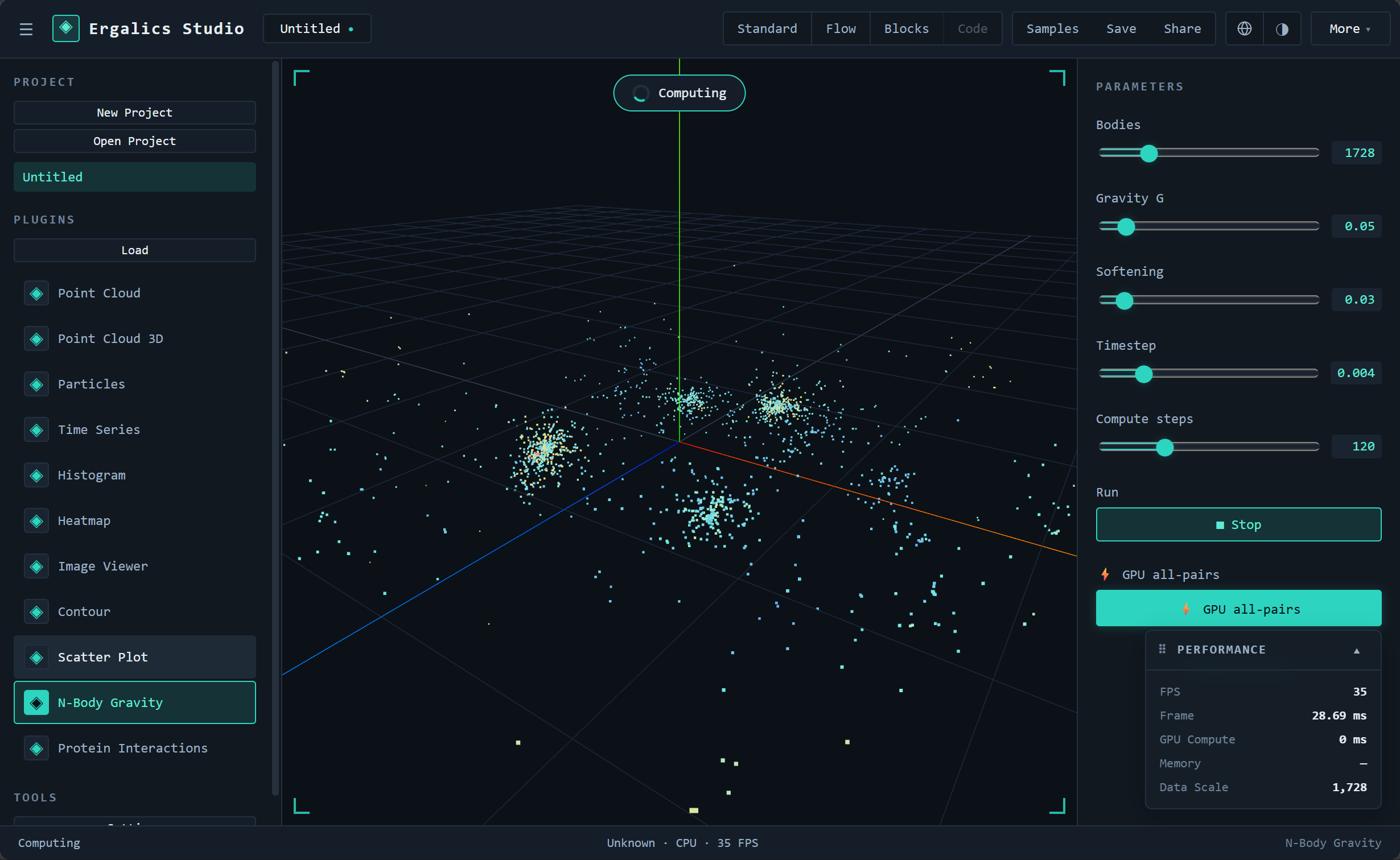Click the Load plugins button
The height and width of the screenshot is (860, 1400).
[135, 250]
